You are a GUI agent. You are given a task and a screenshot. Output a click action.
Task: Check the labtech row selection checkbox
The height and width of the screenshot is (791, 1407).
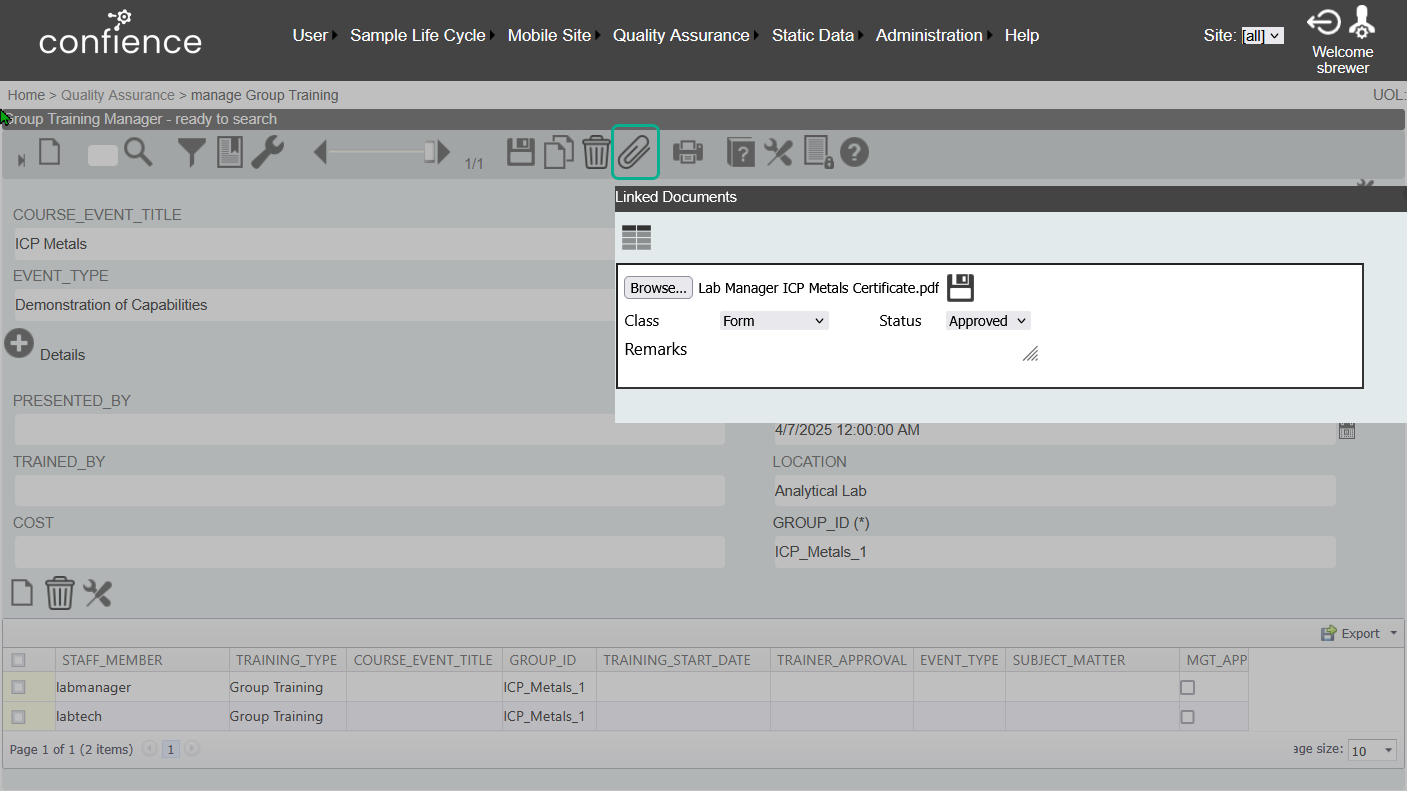18,716
